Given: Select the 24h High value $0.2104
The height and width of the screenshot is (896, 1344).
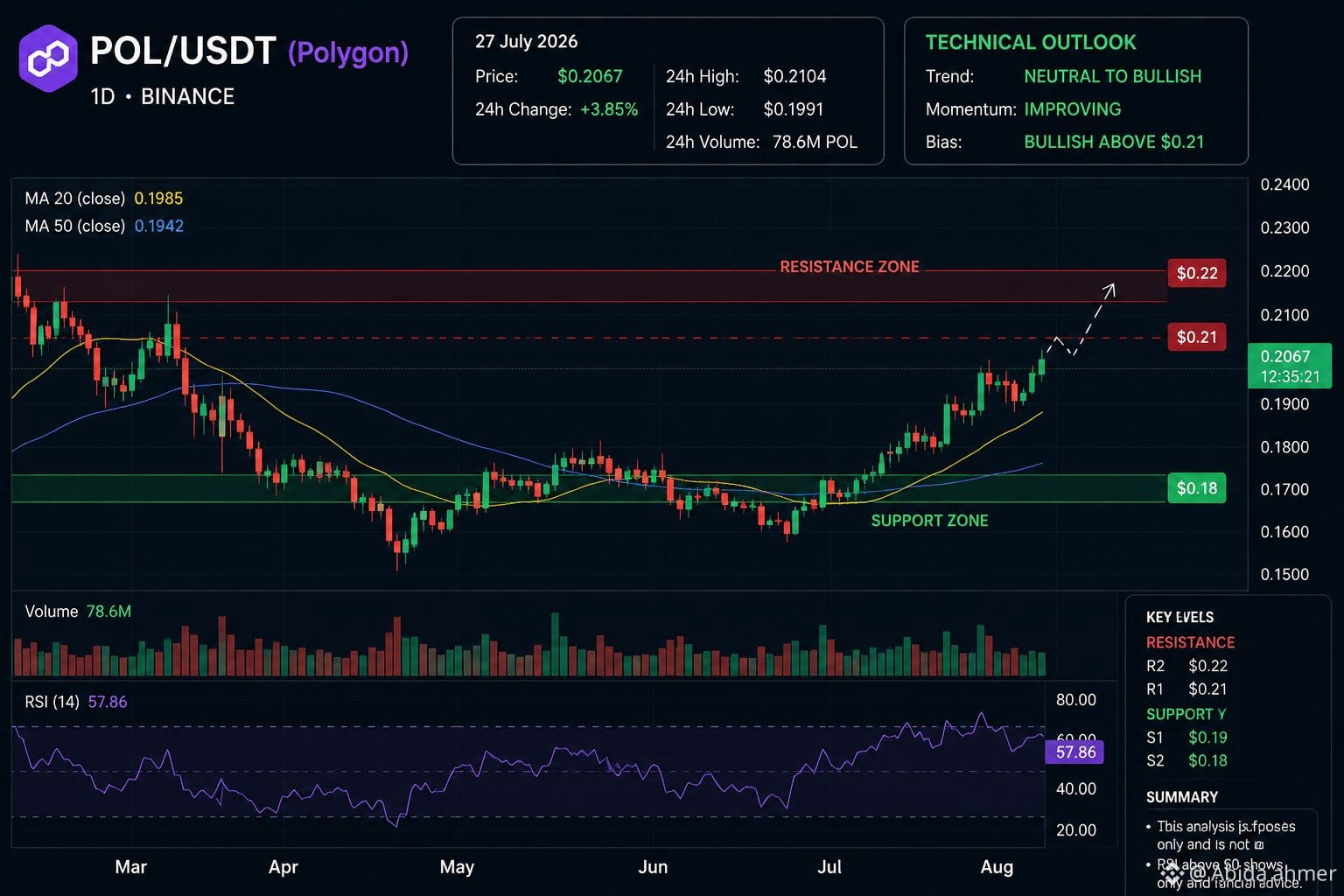Looking at the screenshot, I should 794,76.
